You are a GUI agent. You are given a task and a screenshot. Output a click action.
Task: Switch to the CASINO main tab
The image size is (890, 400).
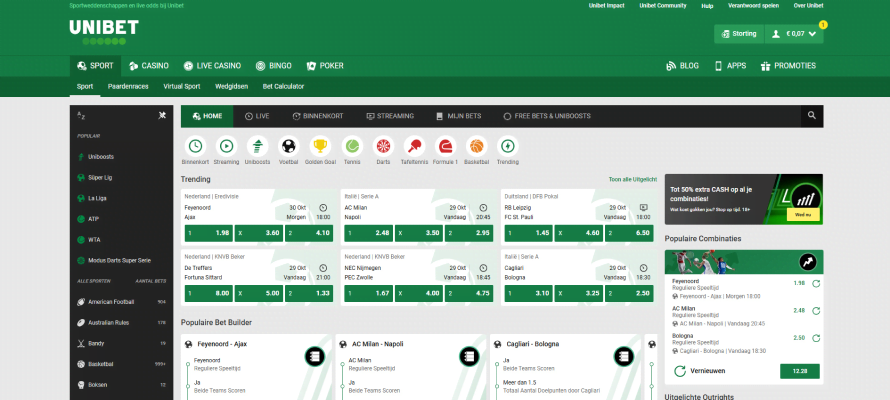(149, 66)
